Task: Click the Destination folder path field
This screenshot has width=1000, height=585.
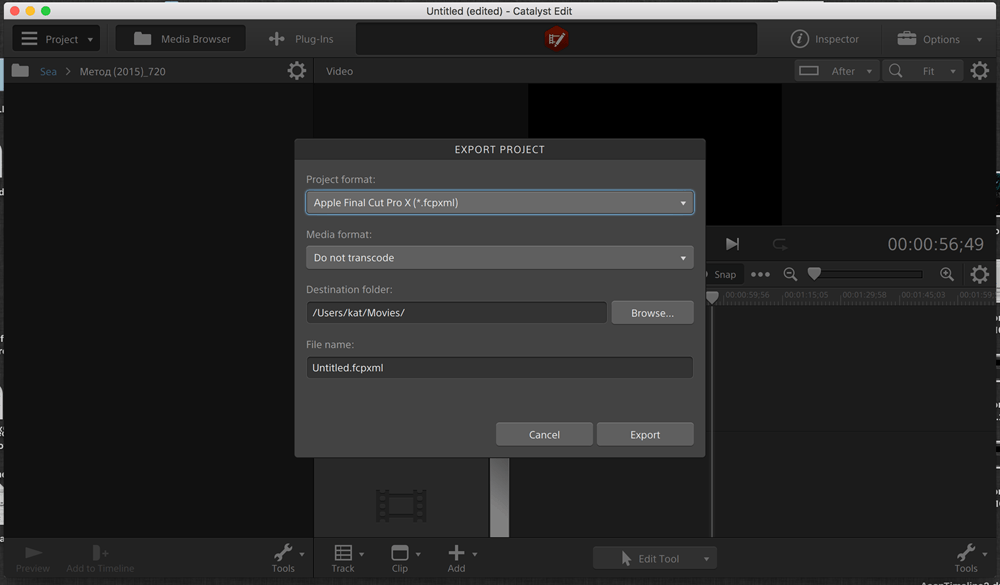Action: (457, 313)
